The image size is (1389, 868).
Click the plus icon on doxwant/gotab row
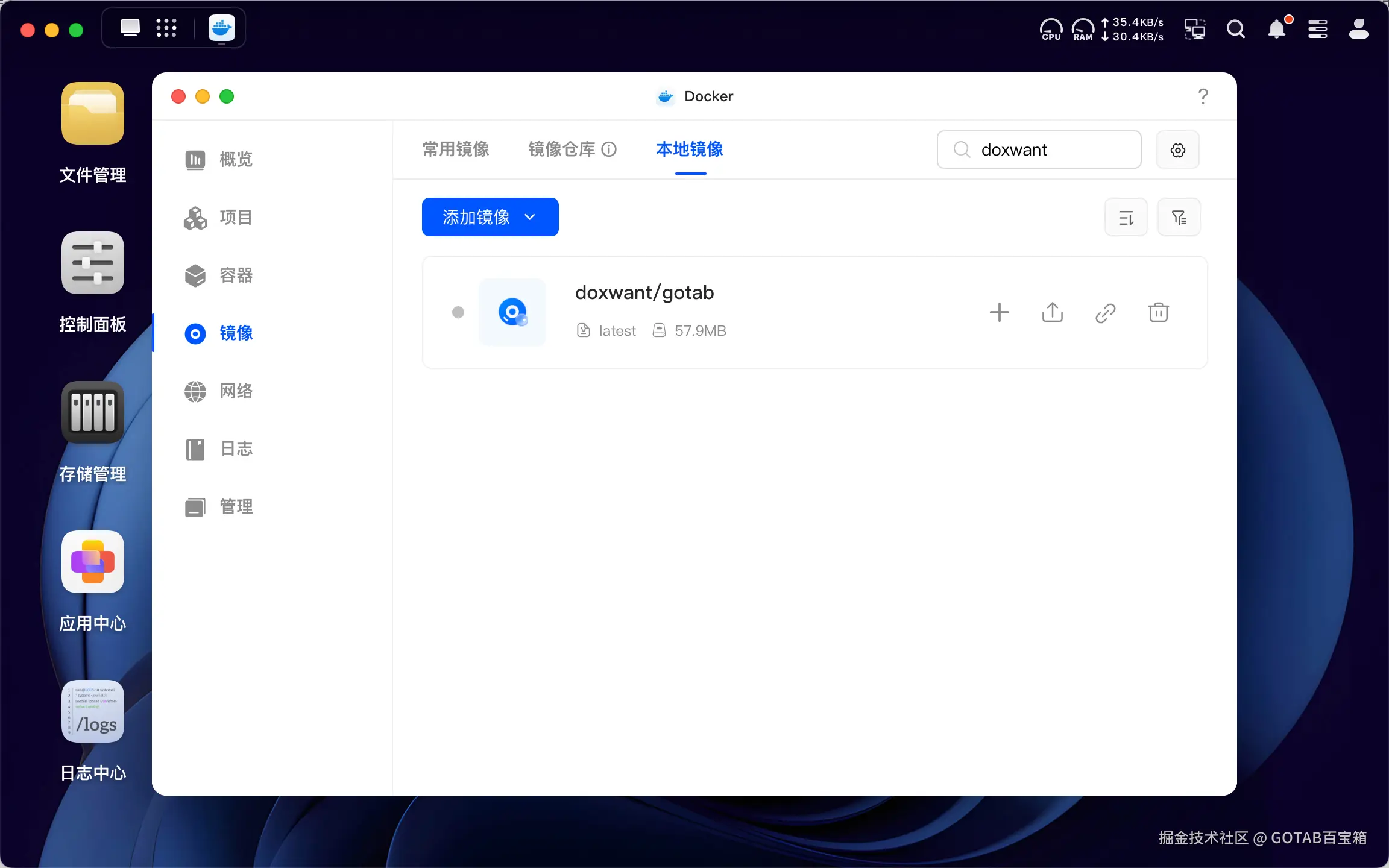999,312
